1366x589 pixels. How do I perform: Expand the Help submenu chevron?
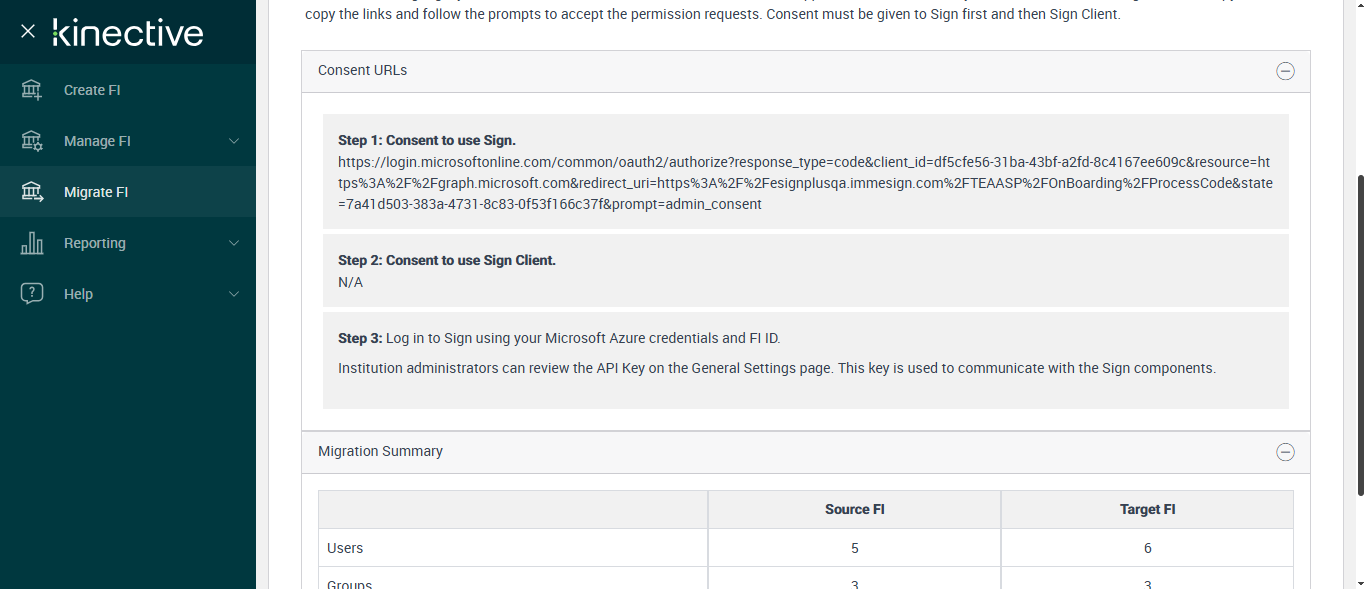234,294
